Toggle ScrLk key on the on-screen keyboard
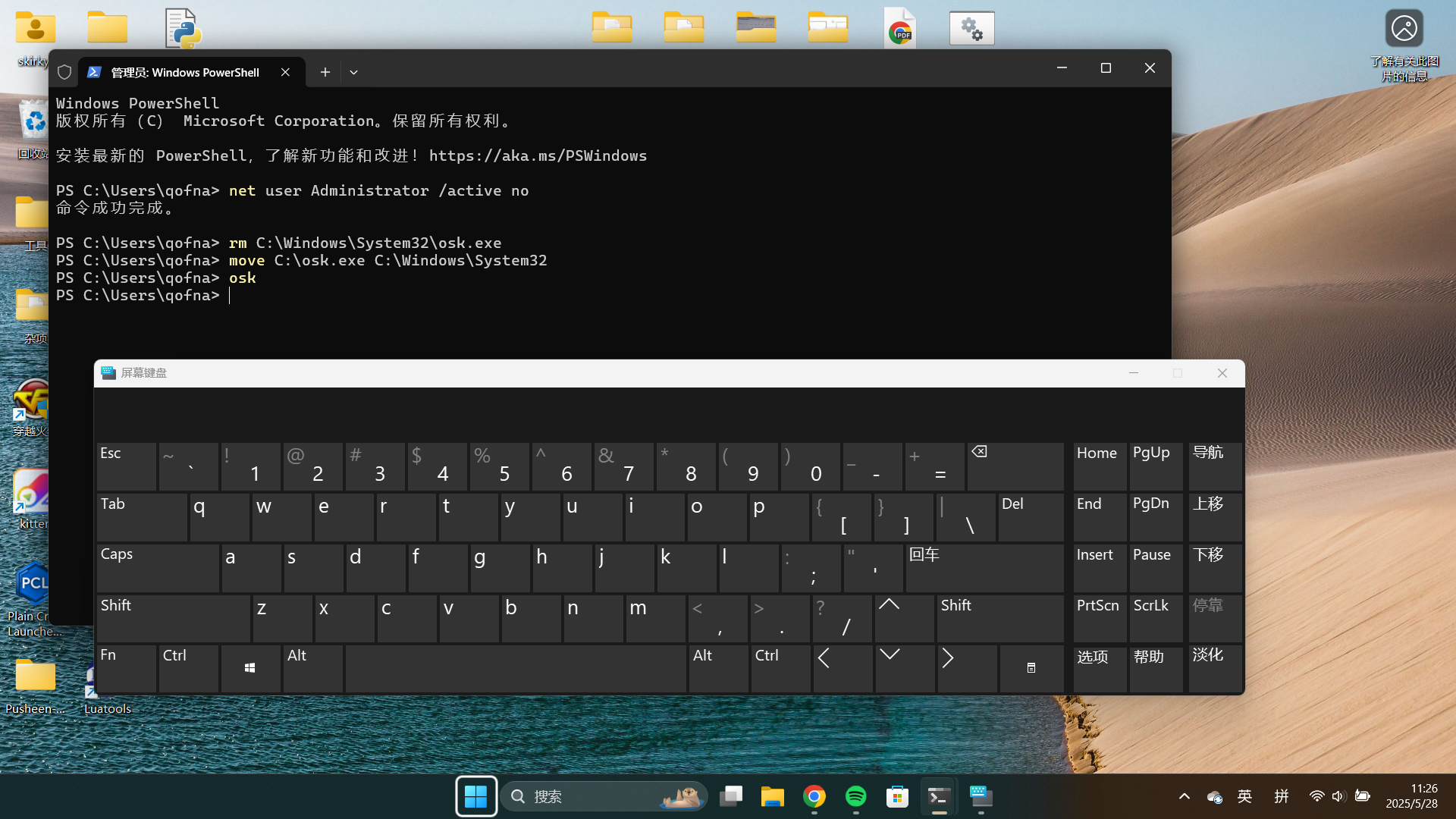1456x819 pixels. 1156,618
